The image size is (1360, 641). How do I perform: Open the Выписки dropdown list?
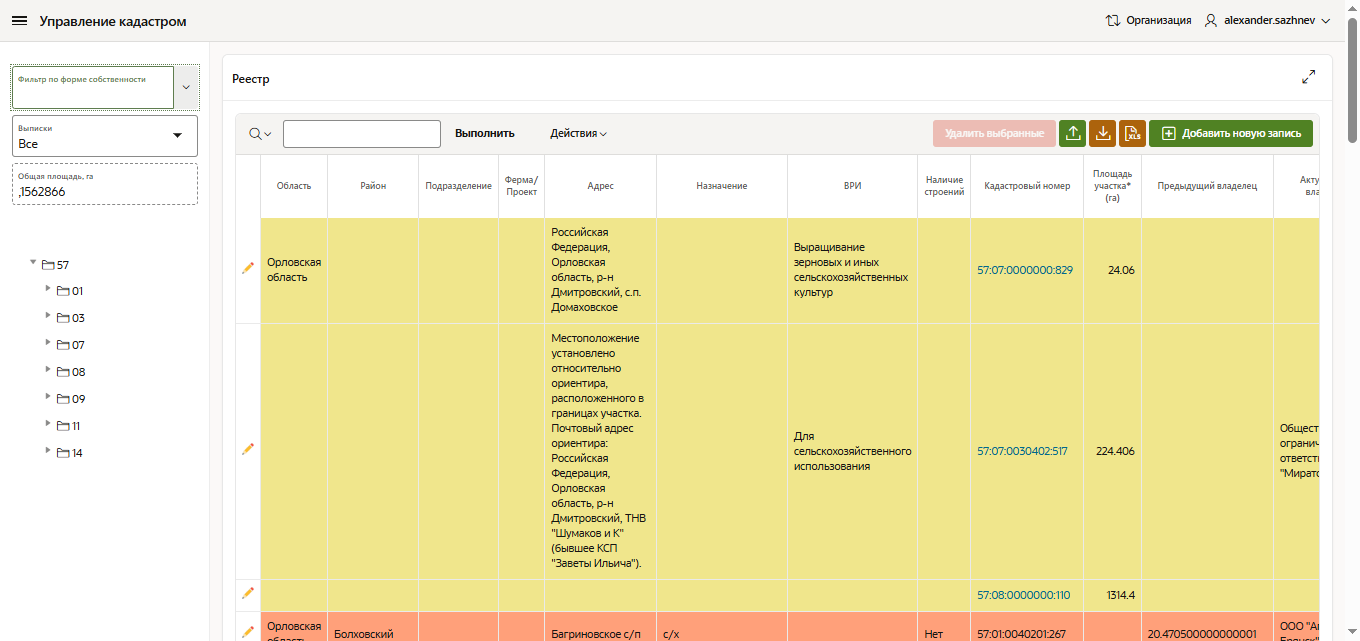[x=178, y=136]
